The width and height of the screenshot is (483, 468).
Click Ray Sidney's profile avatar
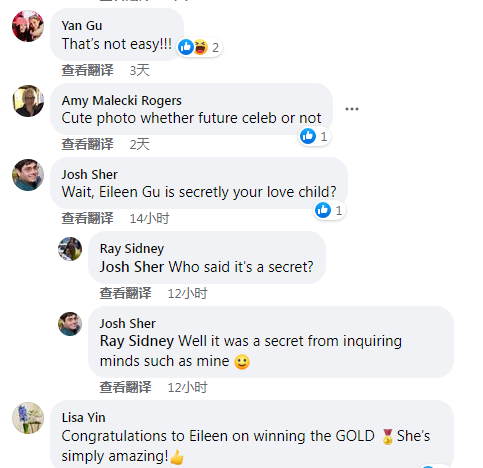[70, 249]
